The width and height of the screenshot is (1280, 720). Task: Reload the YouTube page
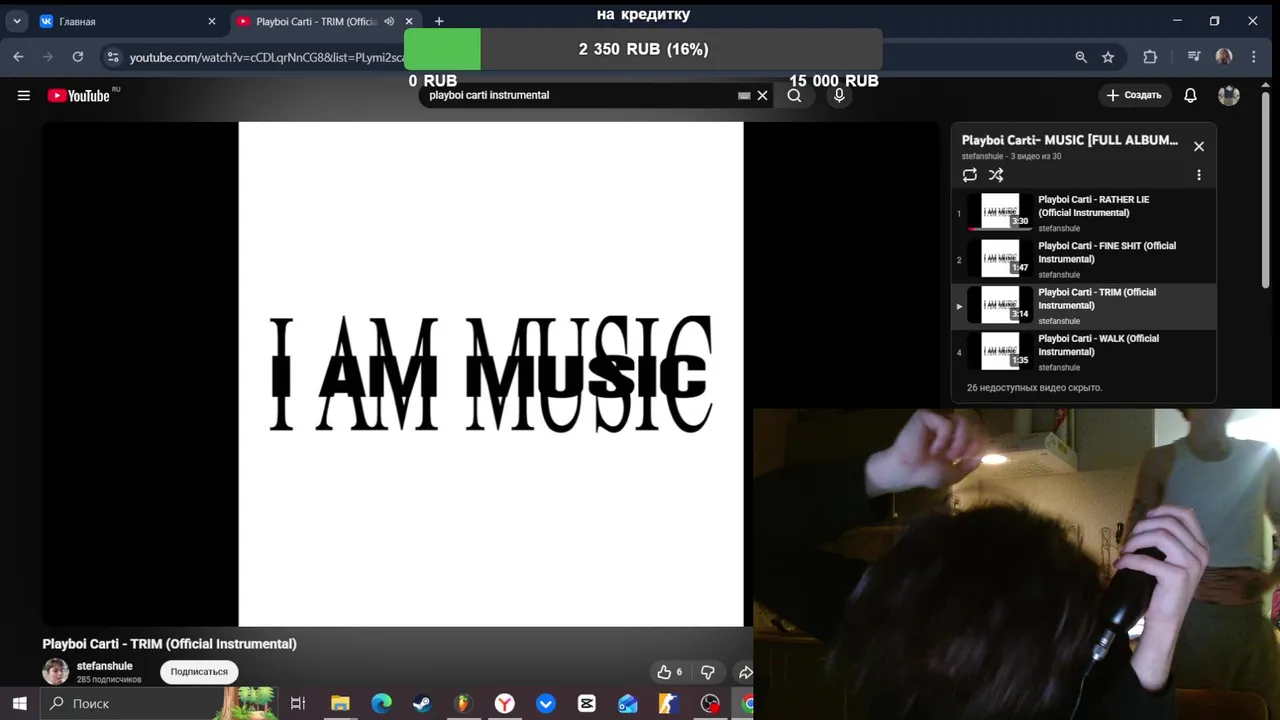pyautogui.click(x=77, y=57)
